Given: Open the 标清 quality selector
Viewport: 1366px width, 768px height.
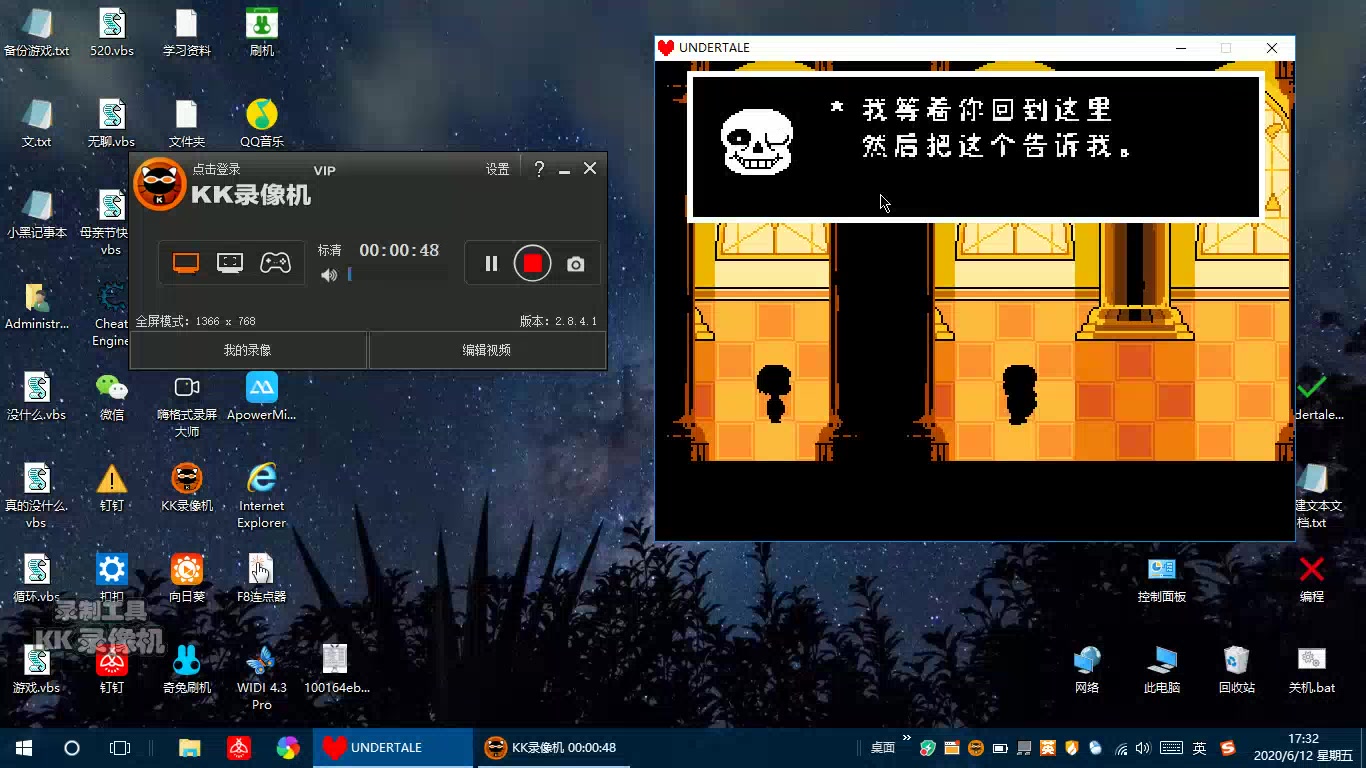Looking at the screenshot, I should coord(330,250).
